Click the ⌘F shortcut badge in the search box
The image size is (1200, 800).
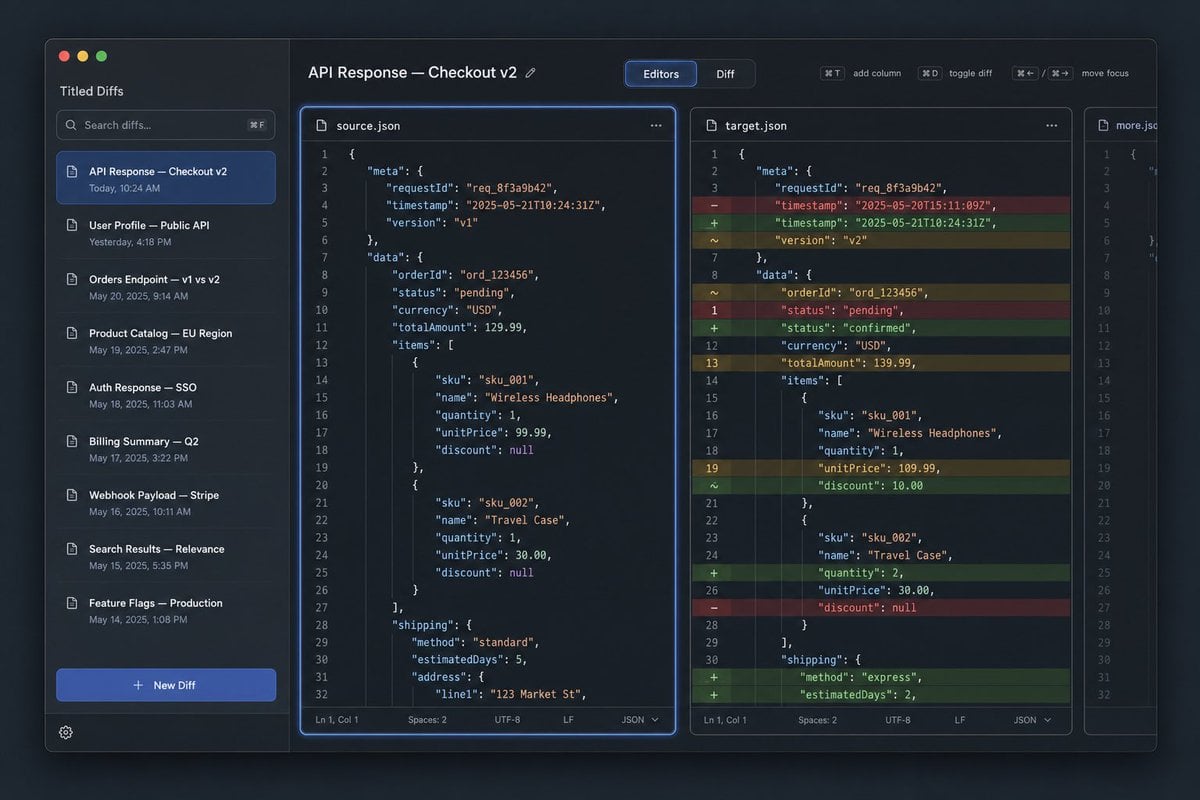[257, 125]
